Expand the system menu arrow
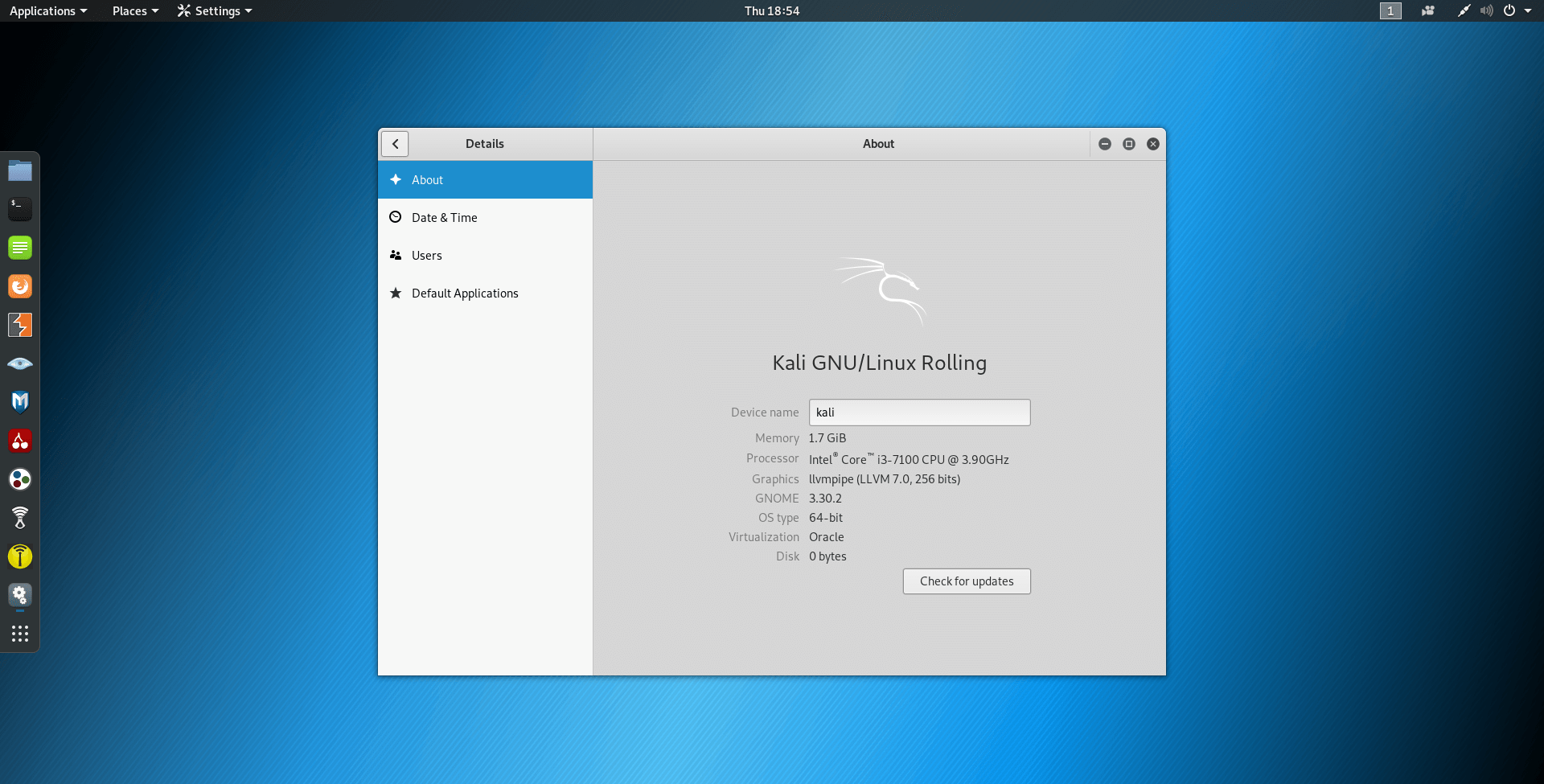Image resolution: width=1544 pixels, height=784 pixels. [1528, 10]
